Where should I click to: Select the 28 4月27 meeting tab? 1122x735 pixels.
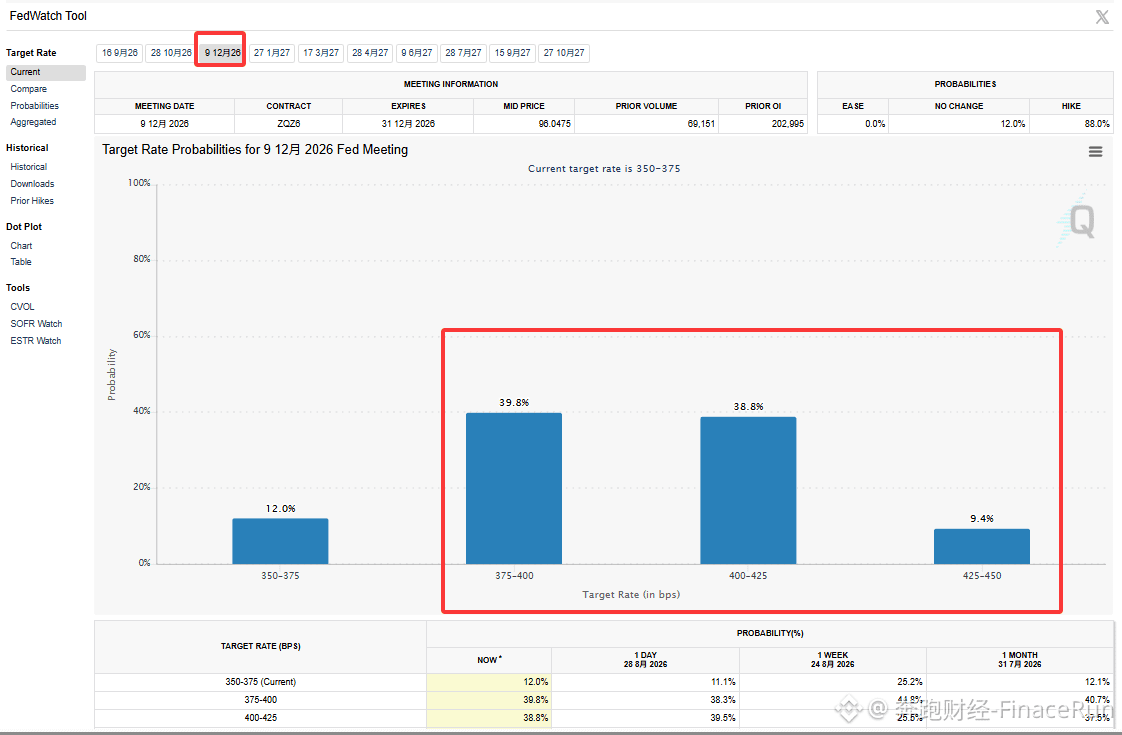(370, 53)
